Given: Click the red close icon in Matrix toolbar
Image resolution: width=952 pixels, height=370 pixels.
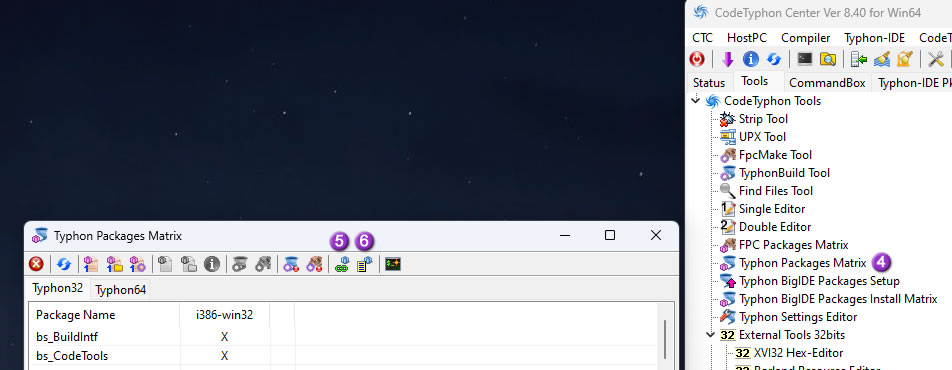Looking at the screenshot, I should coord(36,264).
